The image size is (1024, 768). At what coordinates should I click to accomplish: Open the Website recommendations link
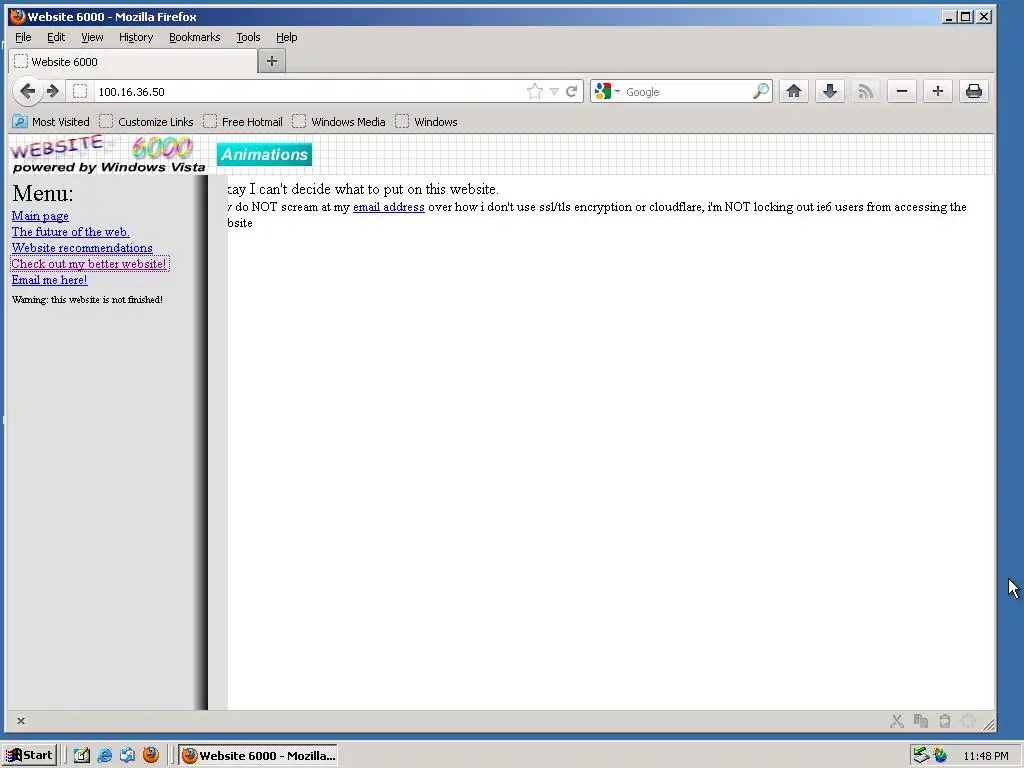82,248
